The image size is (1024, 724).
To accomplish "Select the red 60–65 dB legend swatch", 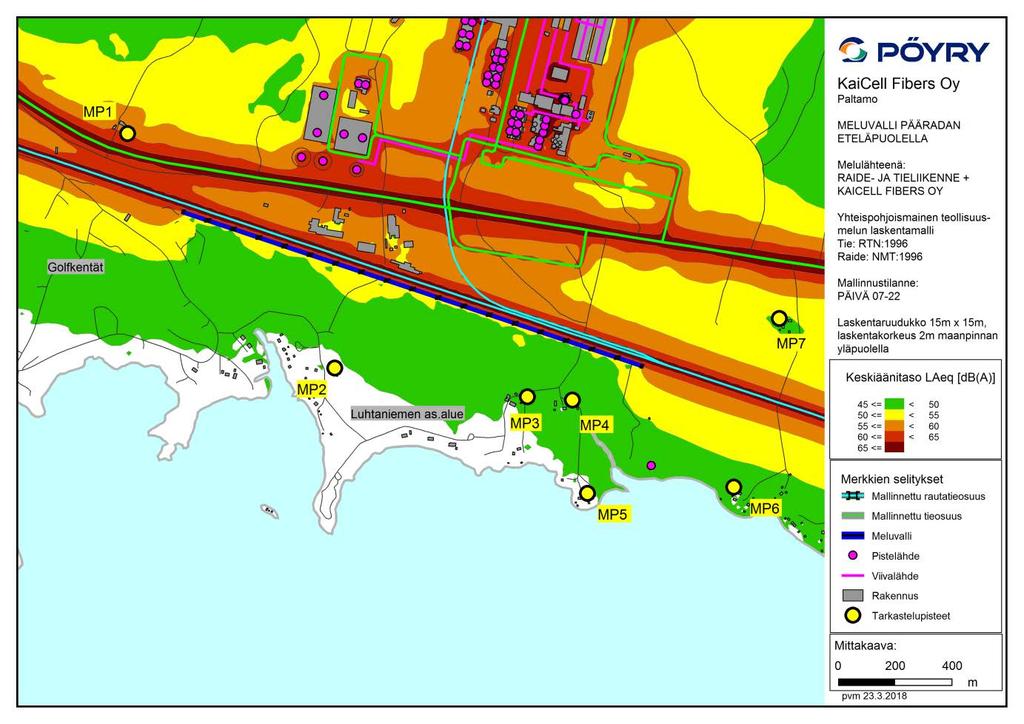I will pyautogui.click(x=895, y=437).
